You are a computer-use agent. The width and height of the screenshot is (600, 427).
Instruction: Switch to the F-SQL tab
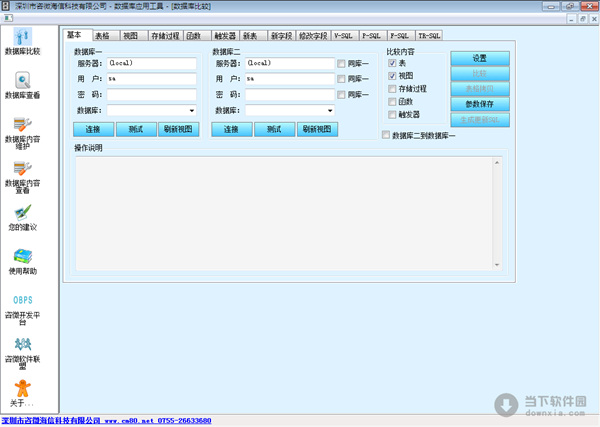tap(401, 36)
